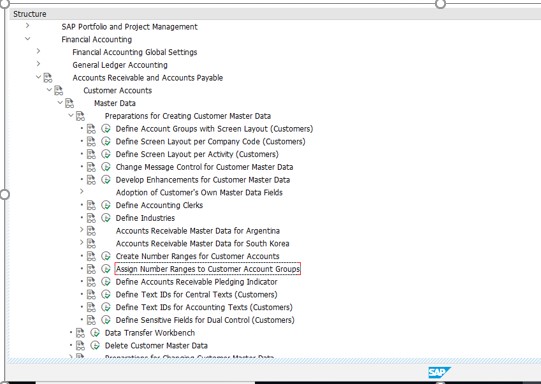Screen dimensions: 541x384
Task: Open documentation icon for Accounts Receivable Master Data for Argentina
Action: (x=91, y=231)
